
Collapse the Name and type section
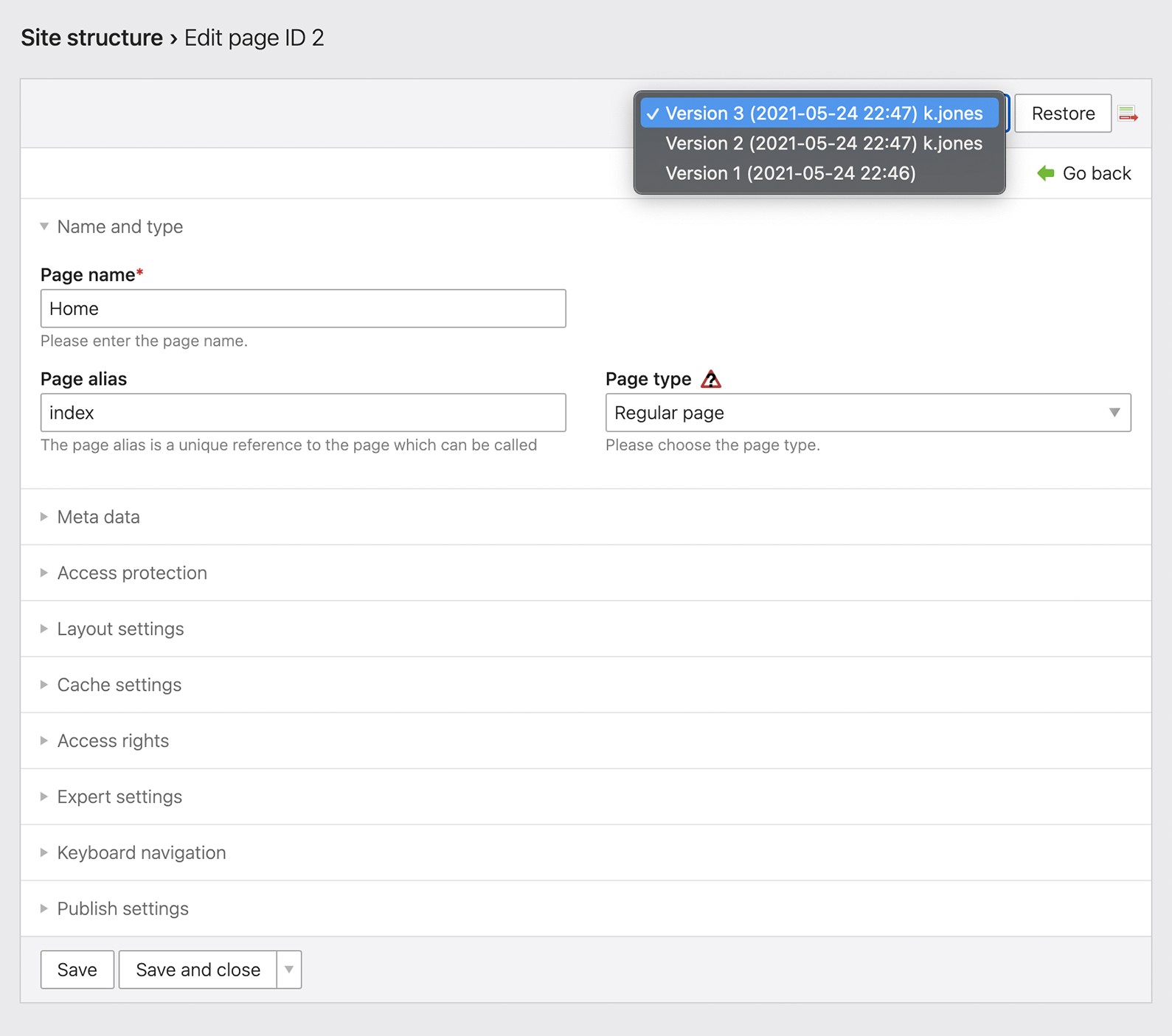point(112,226)
